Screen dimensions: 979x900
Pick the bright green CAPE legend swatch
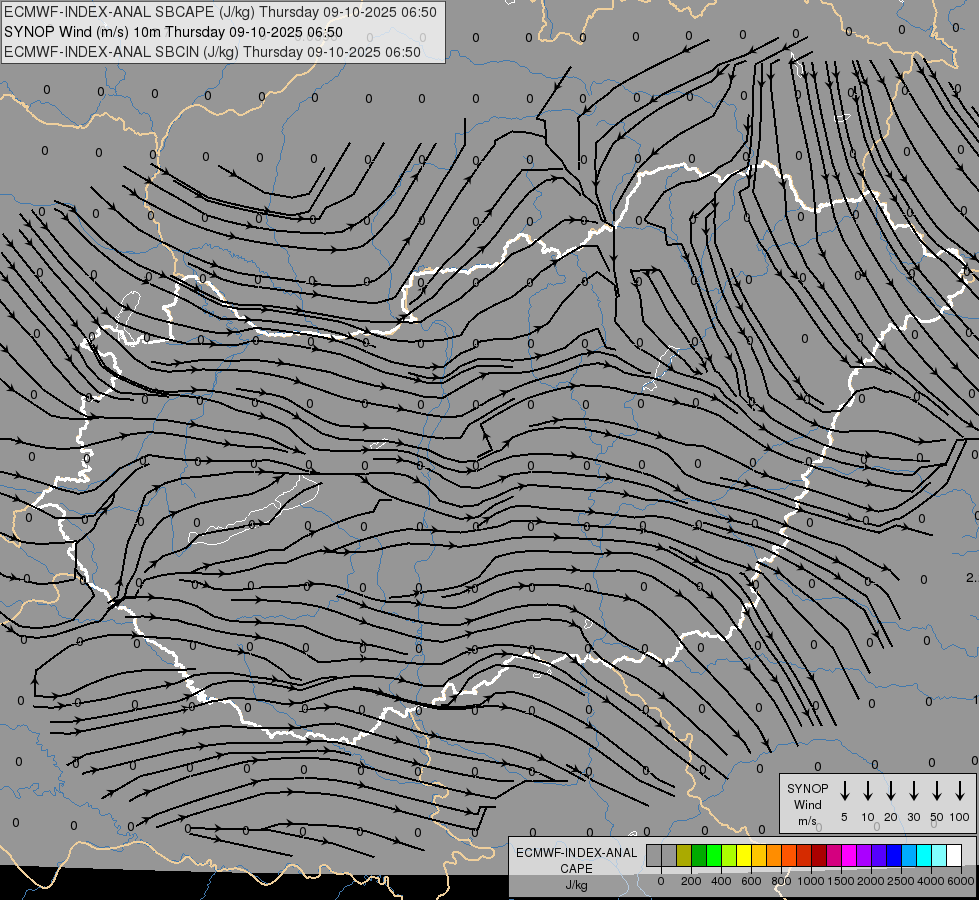714,856
